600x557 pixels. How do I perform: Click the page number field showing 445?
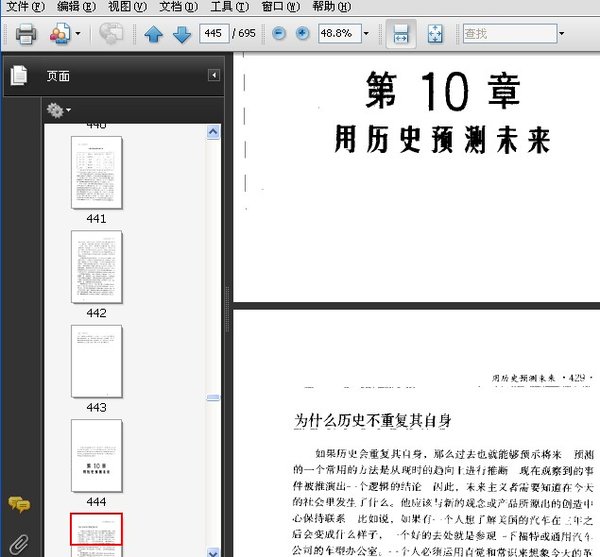click(x=214, y=33)
